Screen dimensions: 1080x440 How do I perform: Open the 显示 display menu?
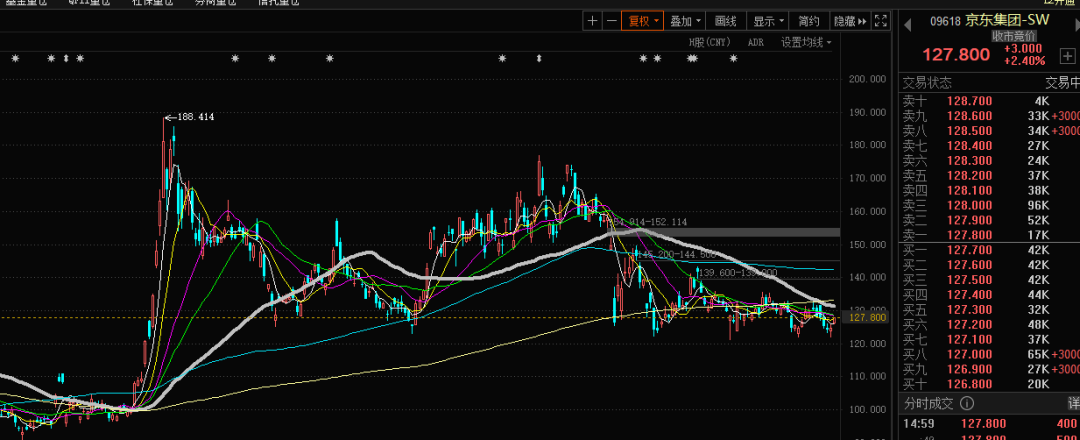767,21
